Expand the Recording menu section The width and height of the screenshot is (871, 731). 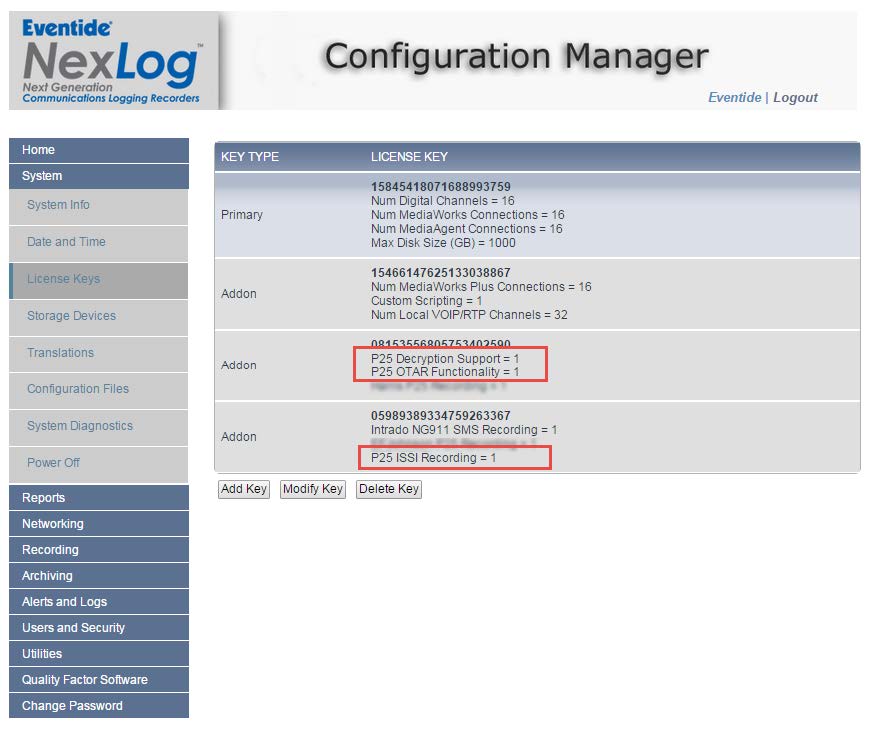tap(98, 550)
